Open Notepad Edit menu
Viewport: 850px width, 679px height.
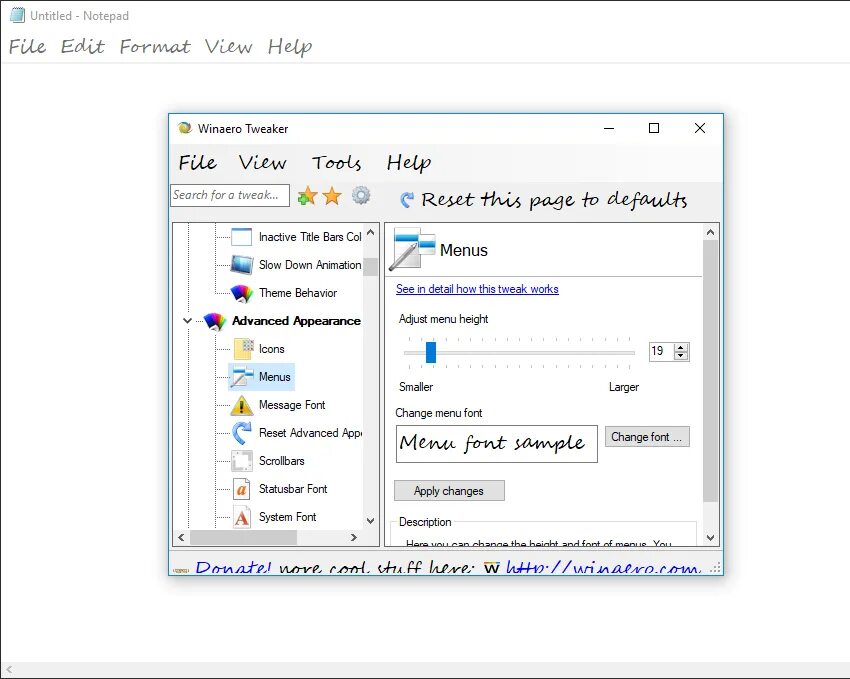pyautogui.click(x=82, y=47)
